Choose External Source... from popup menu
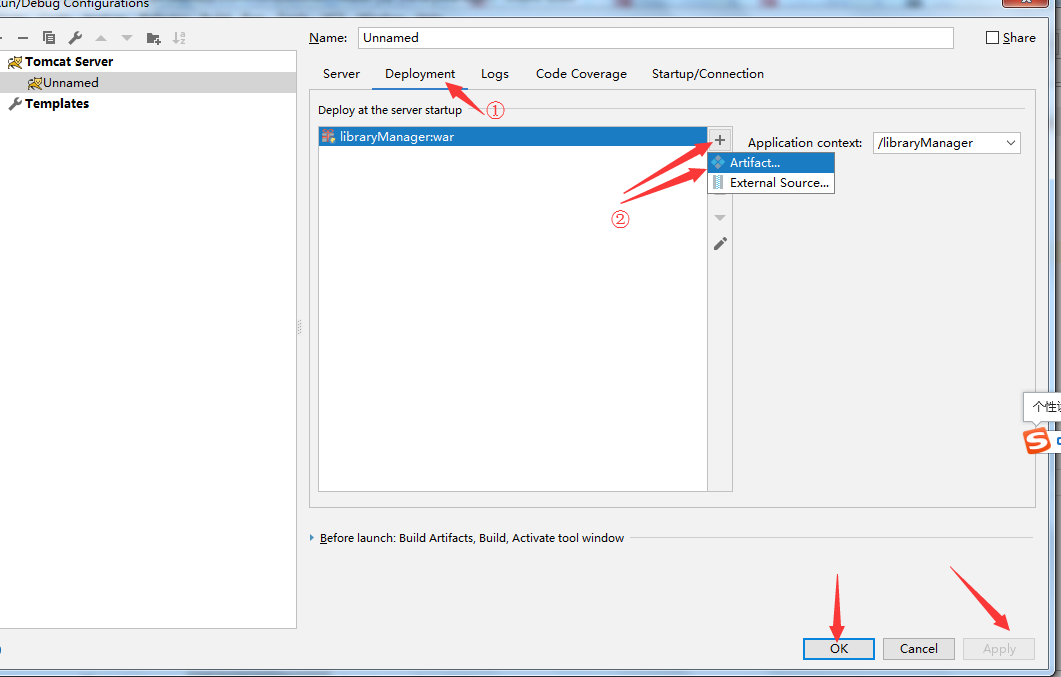 coord(771,183)
